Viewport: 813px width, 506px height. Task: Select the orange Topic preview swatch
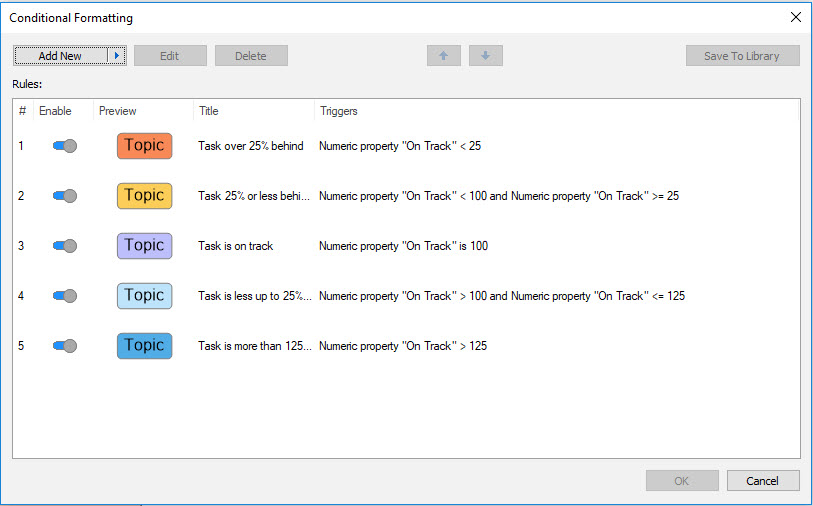(x=144, y=146)
